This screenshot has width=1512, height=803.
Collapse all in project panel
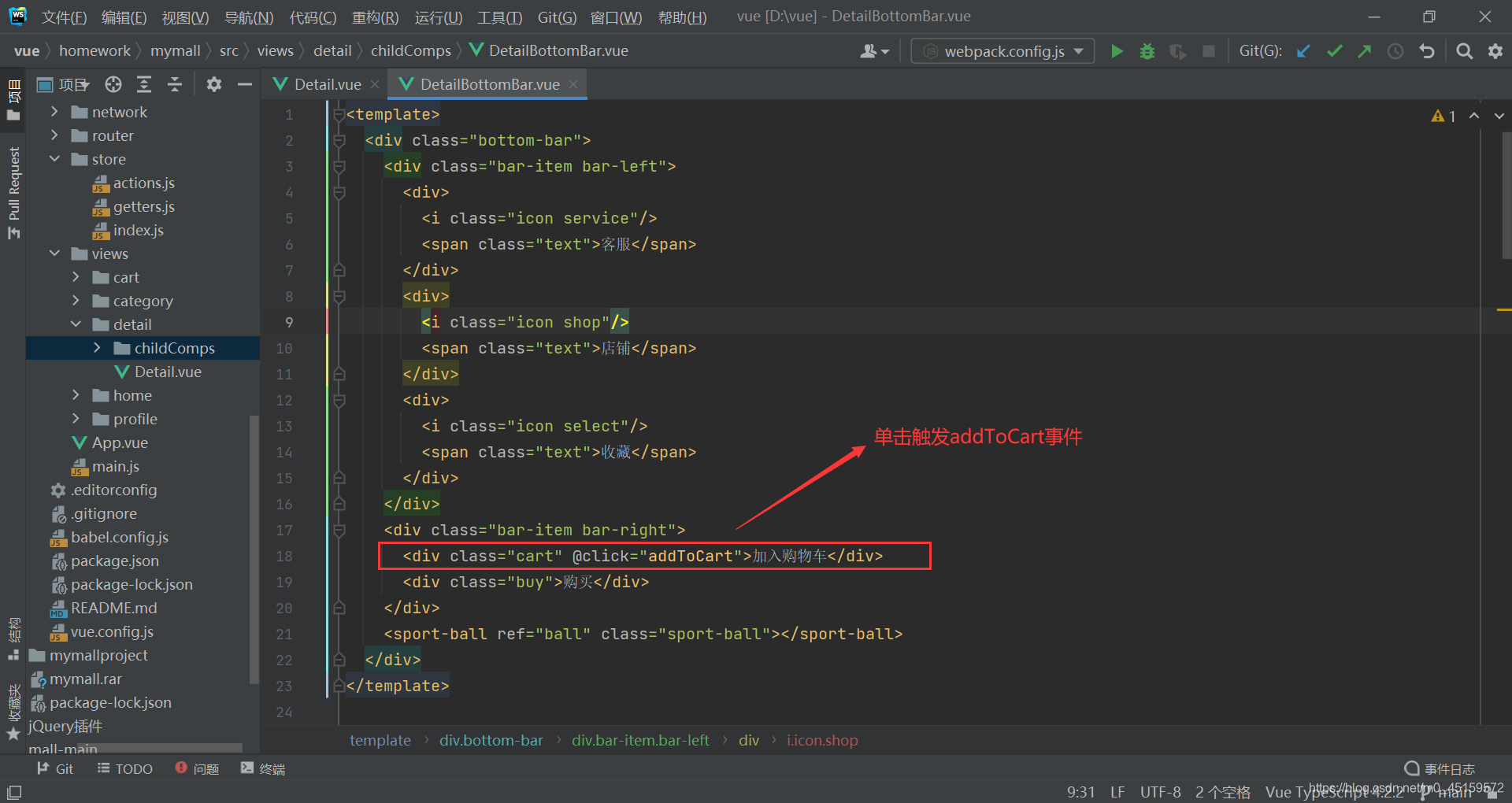pos(175,84)
